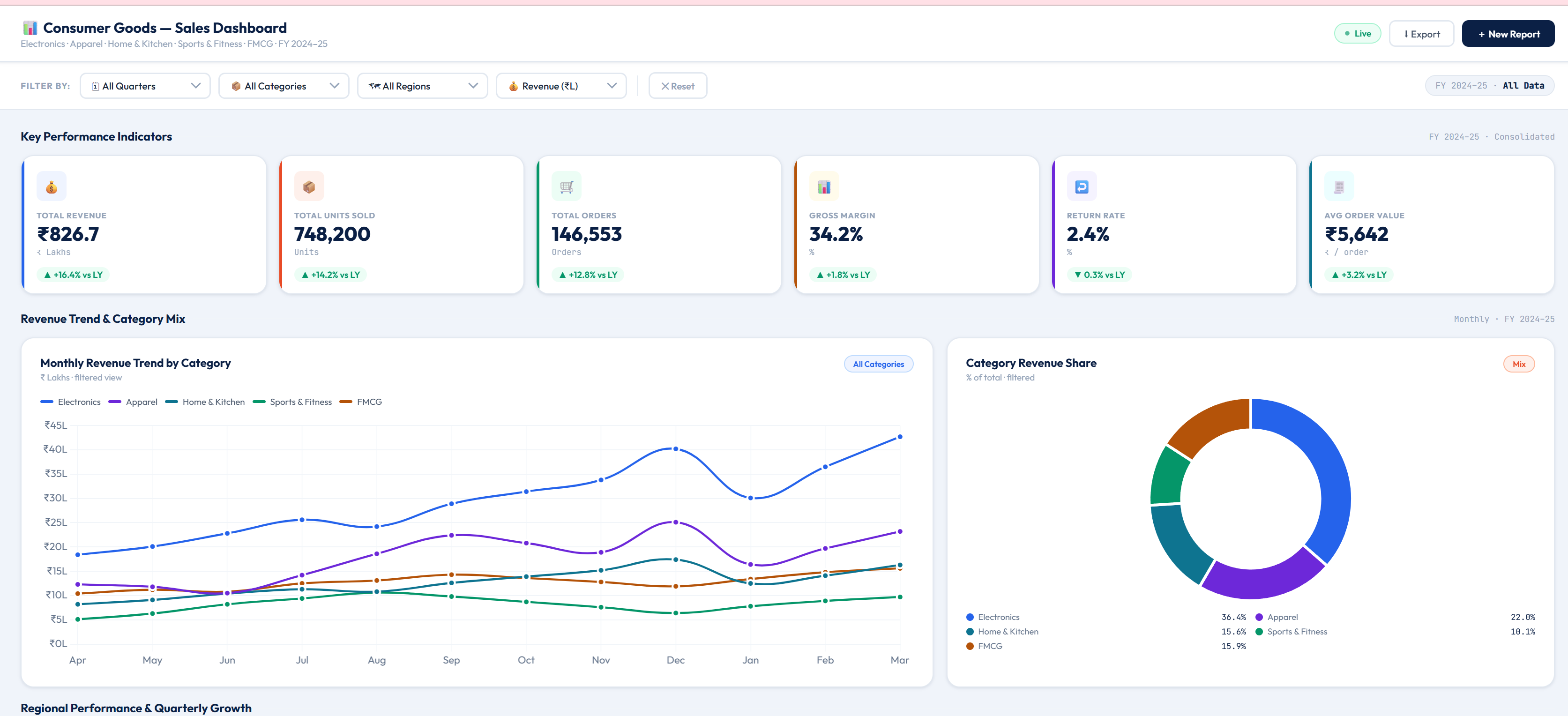Click the chart Gross Margin icon
Screen dimensions: 1568x716
824,186
